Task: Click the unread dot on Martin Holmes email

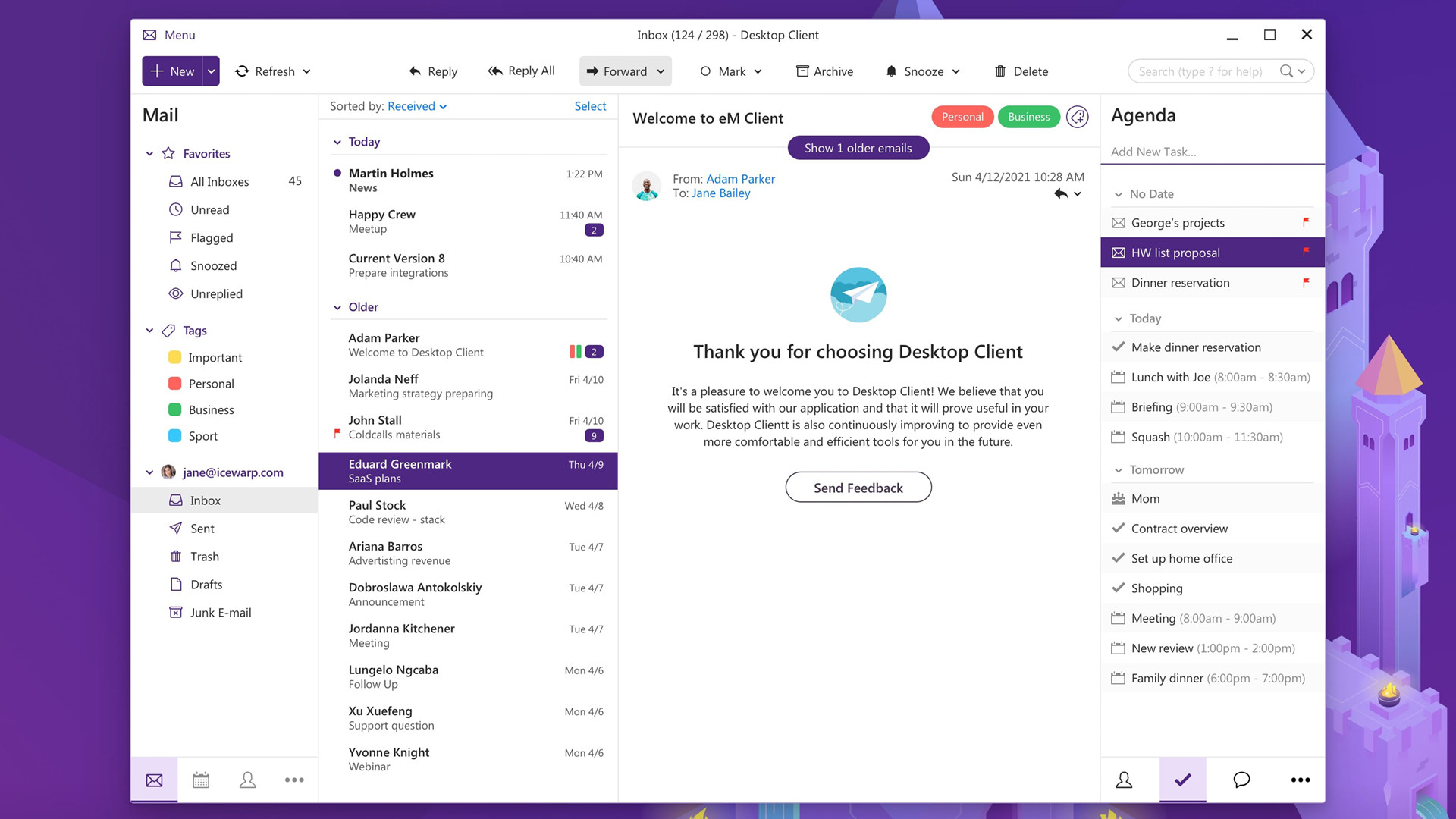Action: (337, 173)
